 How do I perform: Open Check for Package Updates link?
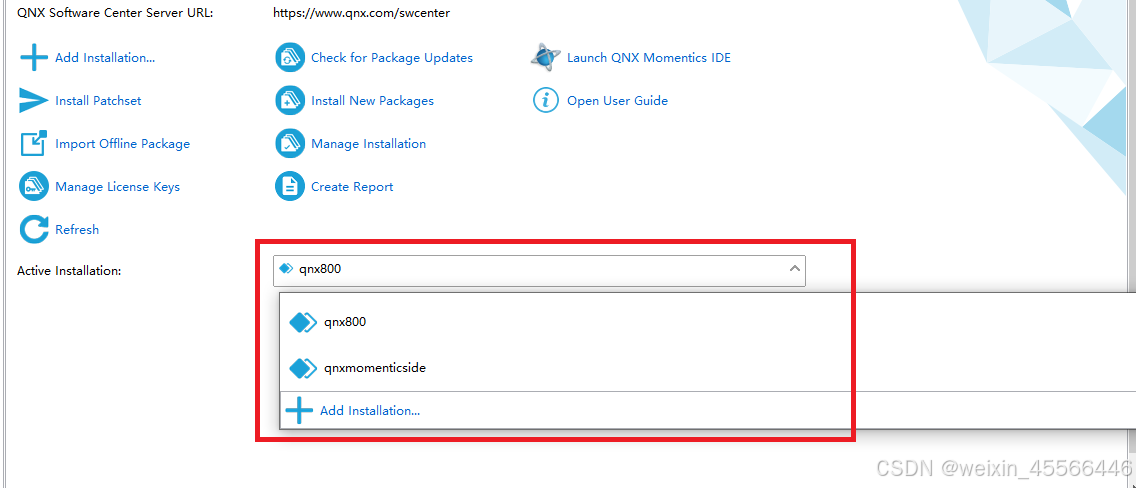click(x=392, y=58)
